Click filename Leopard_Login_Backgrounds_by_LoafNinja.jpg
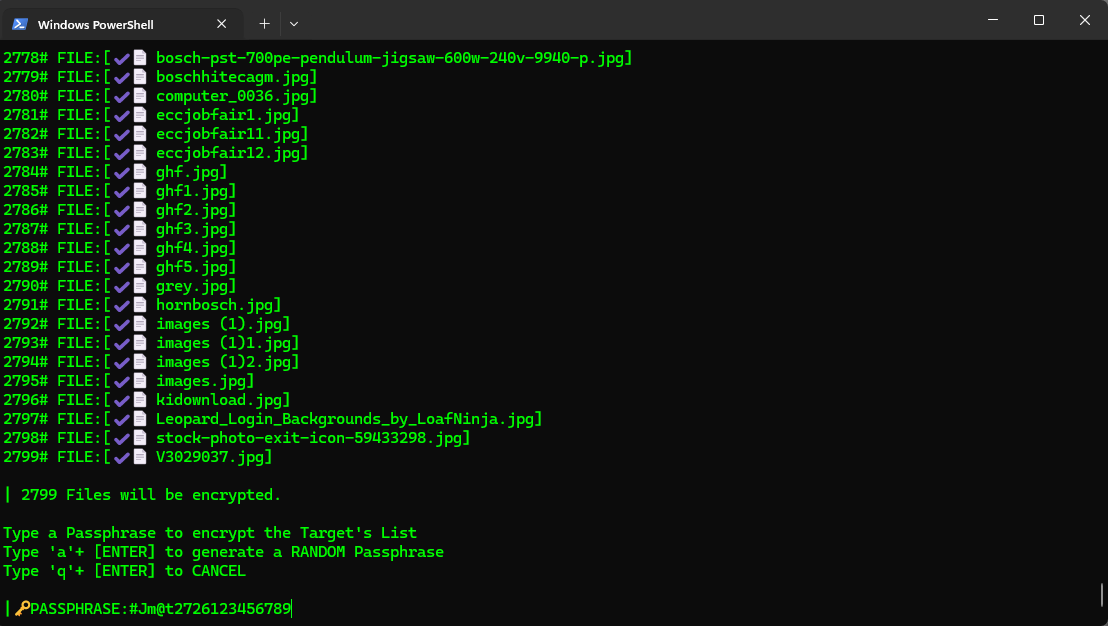Viewport: 1108px width, 626px height. pyautogui.click(x=345, y=419)
